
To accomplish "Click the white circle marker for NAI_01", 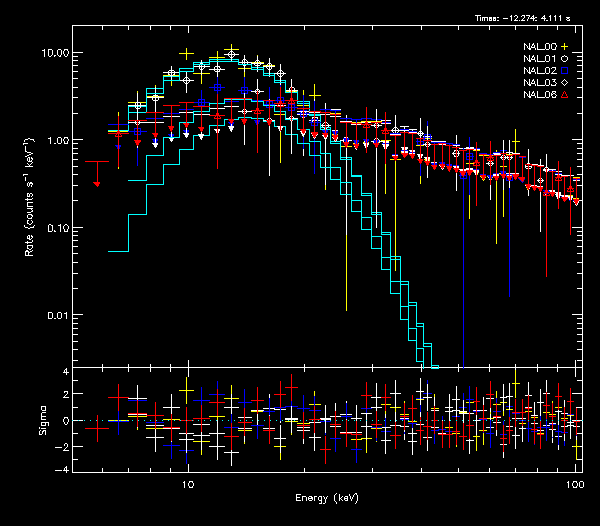I will (565, 59).
